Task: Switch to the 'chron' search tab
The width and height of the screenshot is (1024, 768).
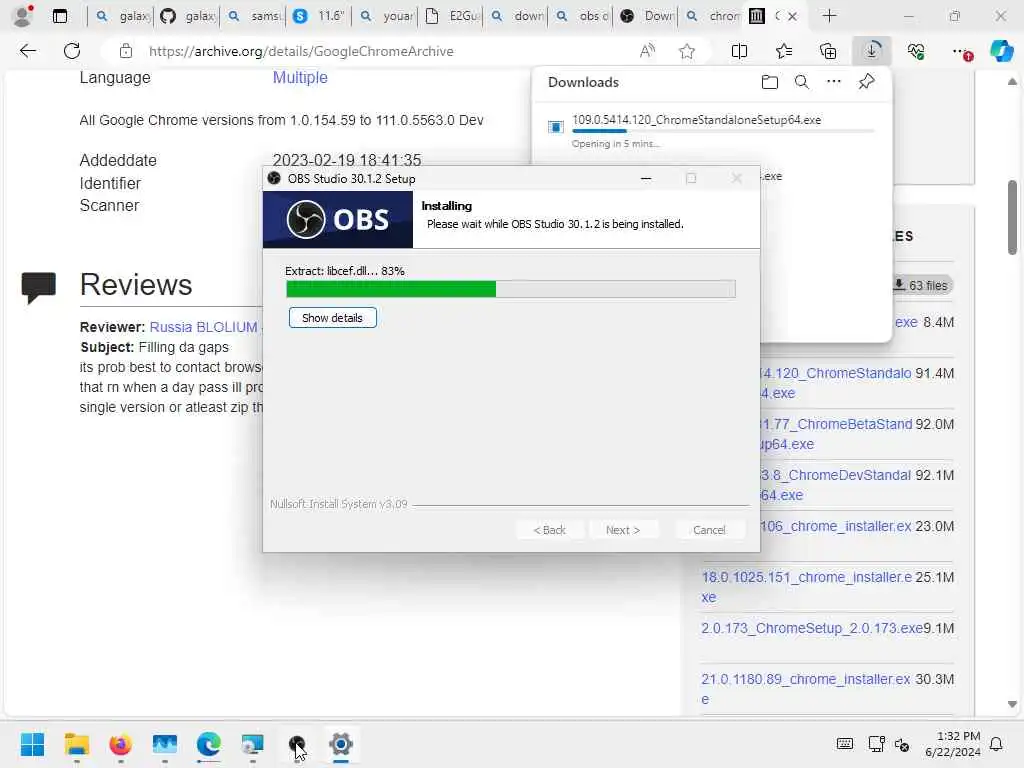Action: point(712,16)
